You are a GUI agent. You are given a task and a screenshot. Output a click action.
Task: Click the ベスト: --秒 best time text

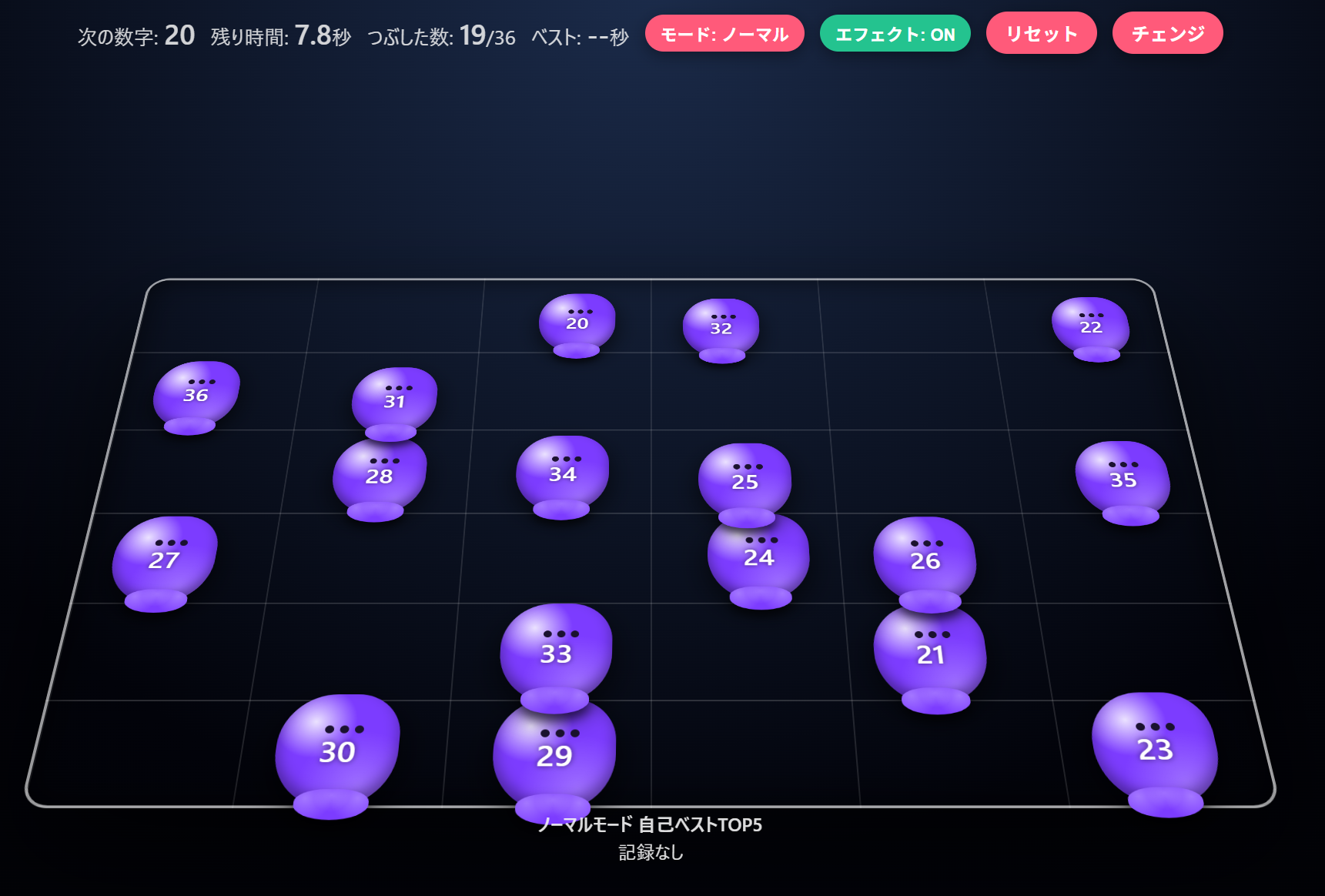[x=580, y=36]
